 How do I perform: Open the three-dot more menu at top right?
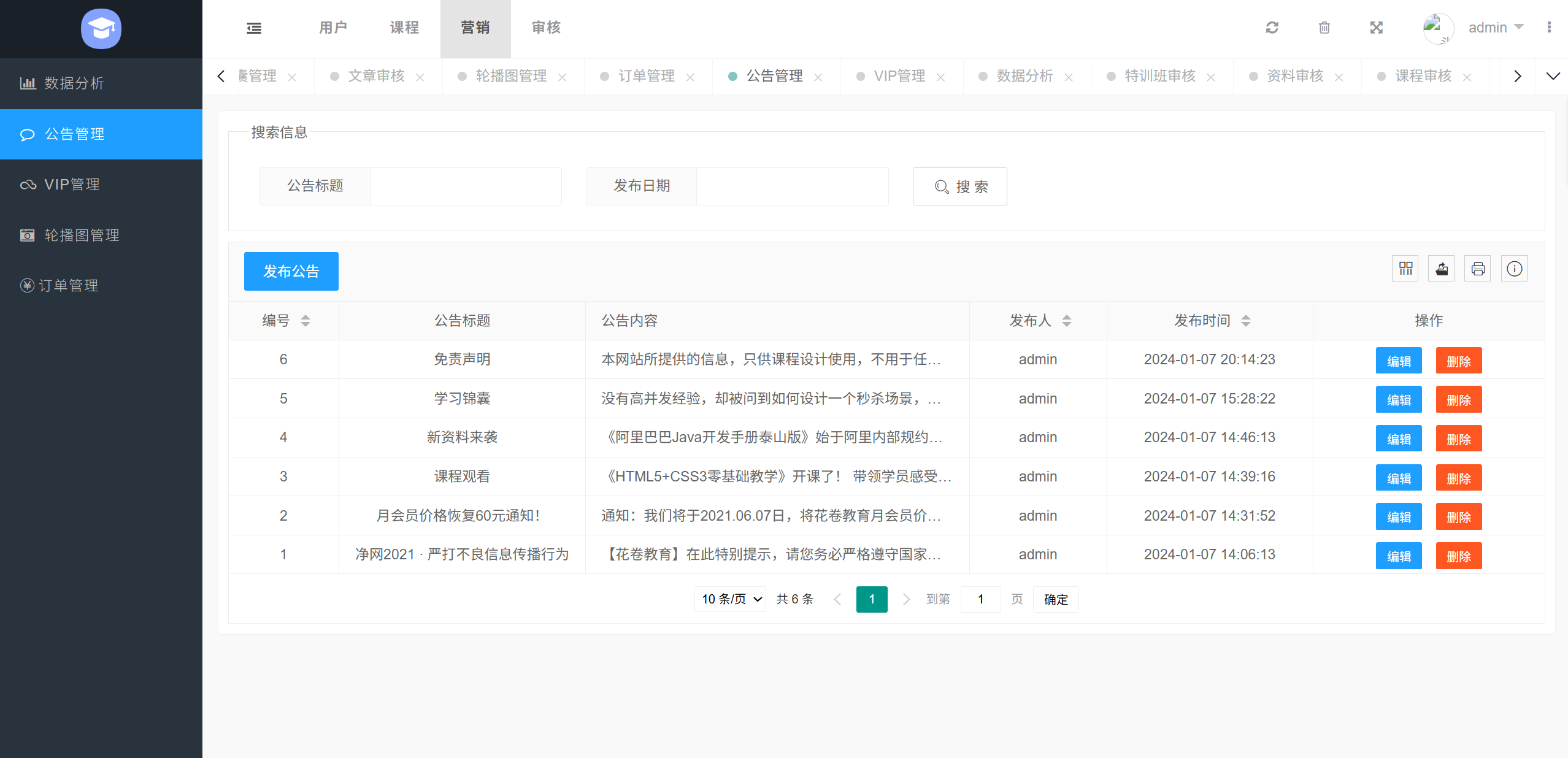pyautogui.click(x=1549, y=28)
